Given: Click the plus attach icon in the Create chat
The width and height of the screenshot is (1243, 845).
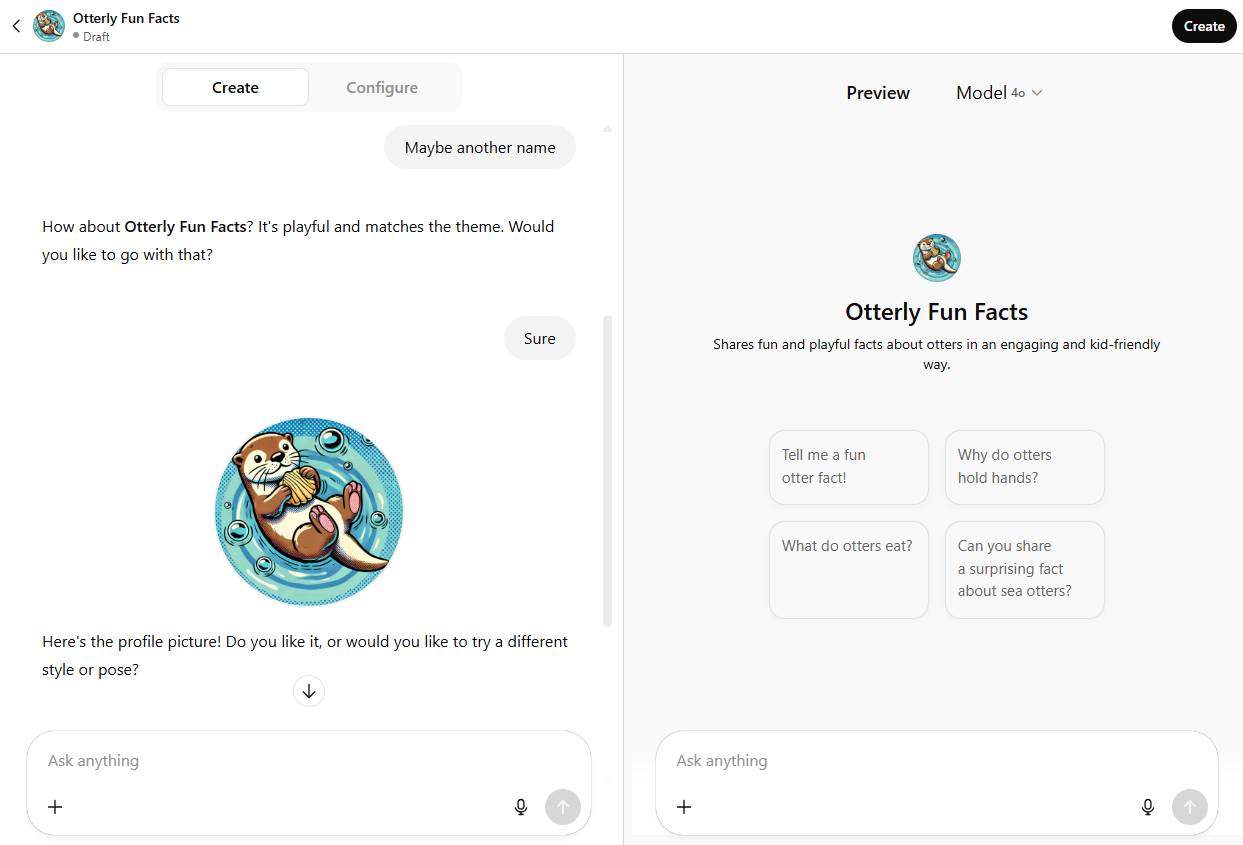Looking at the screenshot, I should click(56, 807).
